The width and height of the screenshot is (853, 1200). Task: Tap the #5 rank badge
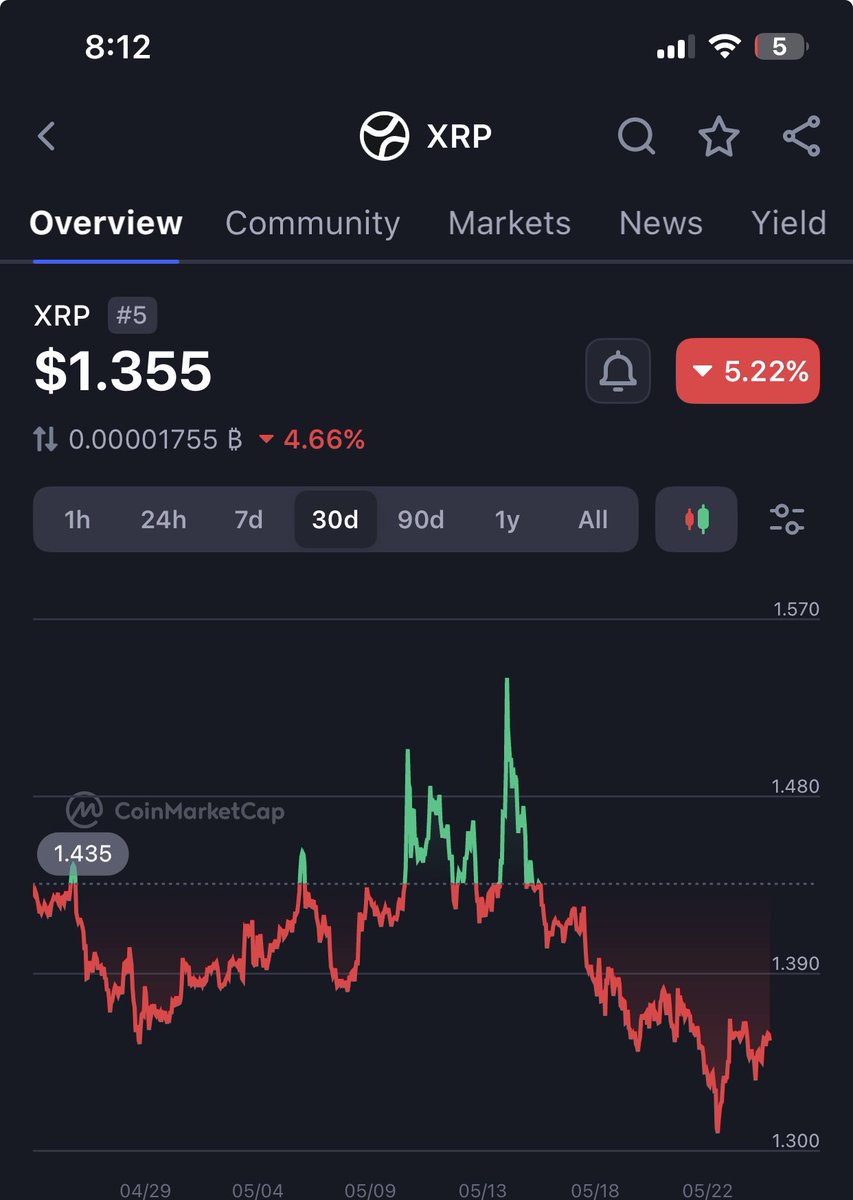132,316
